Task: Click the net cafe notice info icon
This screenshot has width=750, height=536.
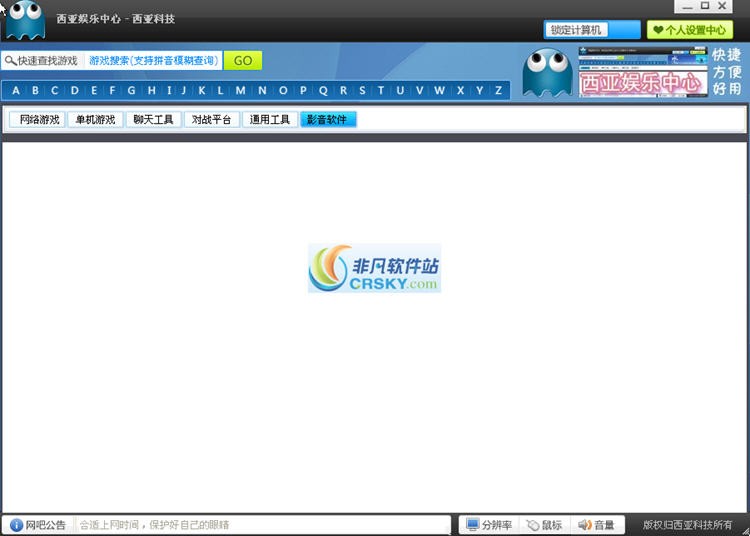Action: point(16,525)
